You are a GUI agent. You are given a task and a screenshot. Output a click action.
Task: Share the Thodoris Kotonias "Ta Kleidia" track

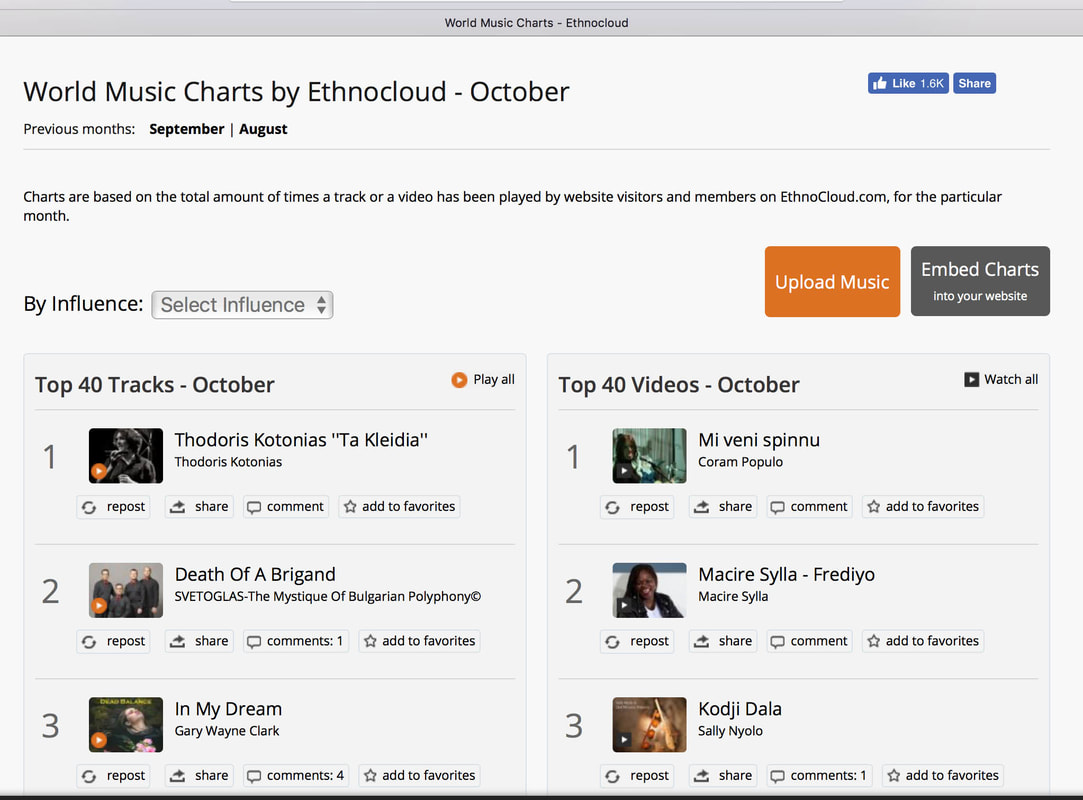click(x=199, y=506)
